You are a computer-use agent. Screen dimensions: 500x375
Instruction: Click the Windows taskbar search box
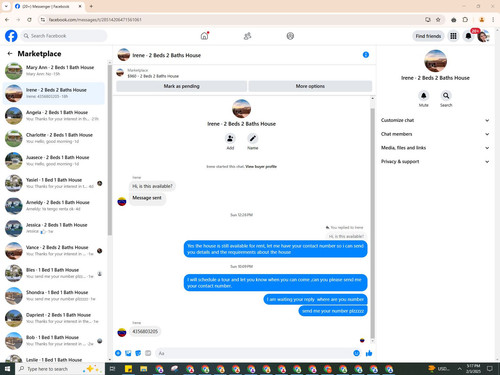coord(60,369)
